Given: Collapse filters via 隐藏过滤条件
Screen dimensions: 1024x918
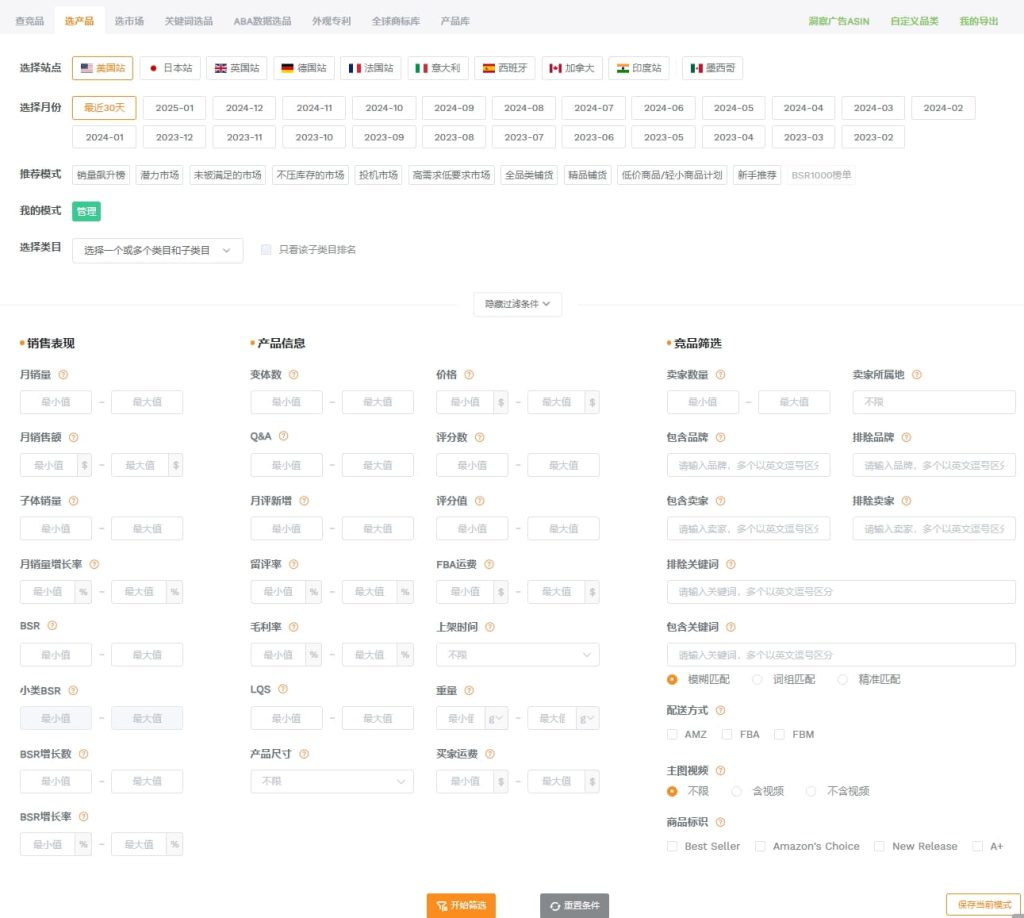Looking at the screenshot, I should (x=517, y=304).
